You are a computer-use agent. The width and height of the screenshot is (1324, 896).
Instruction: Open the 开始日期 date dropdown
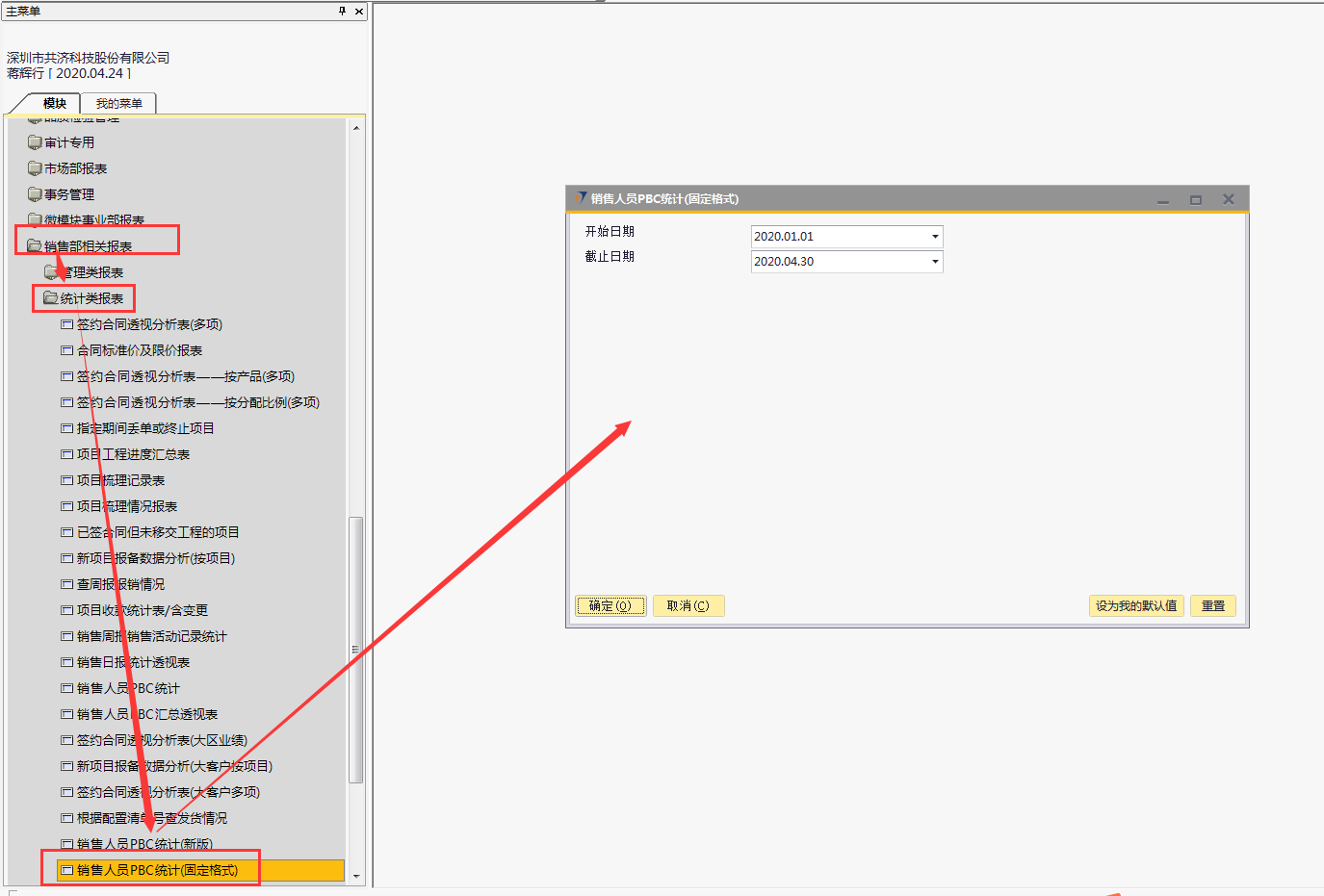tap(934, 237)
